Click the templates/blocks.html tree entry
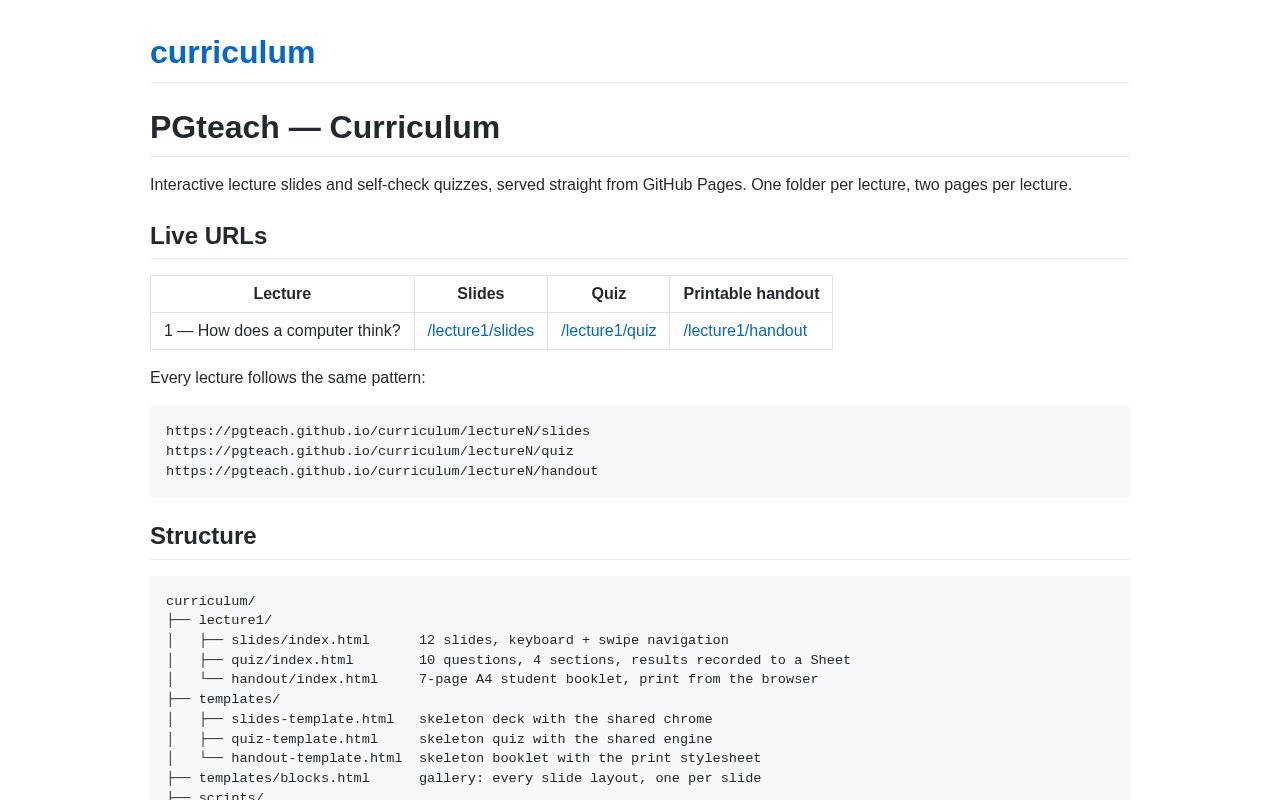The height and width of the screenshot is (800, 1280). click(284, 779)
